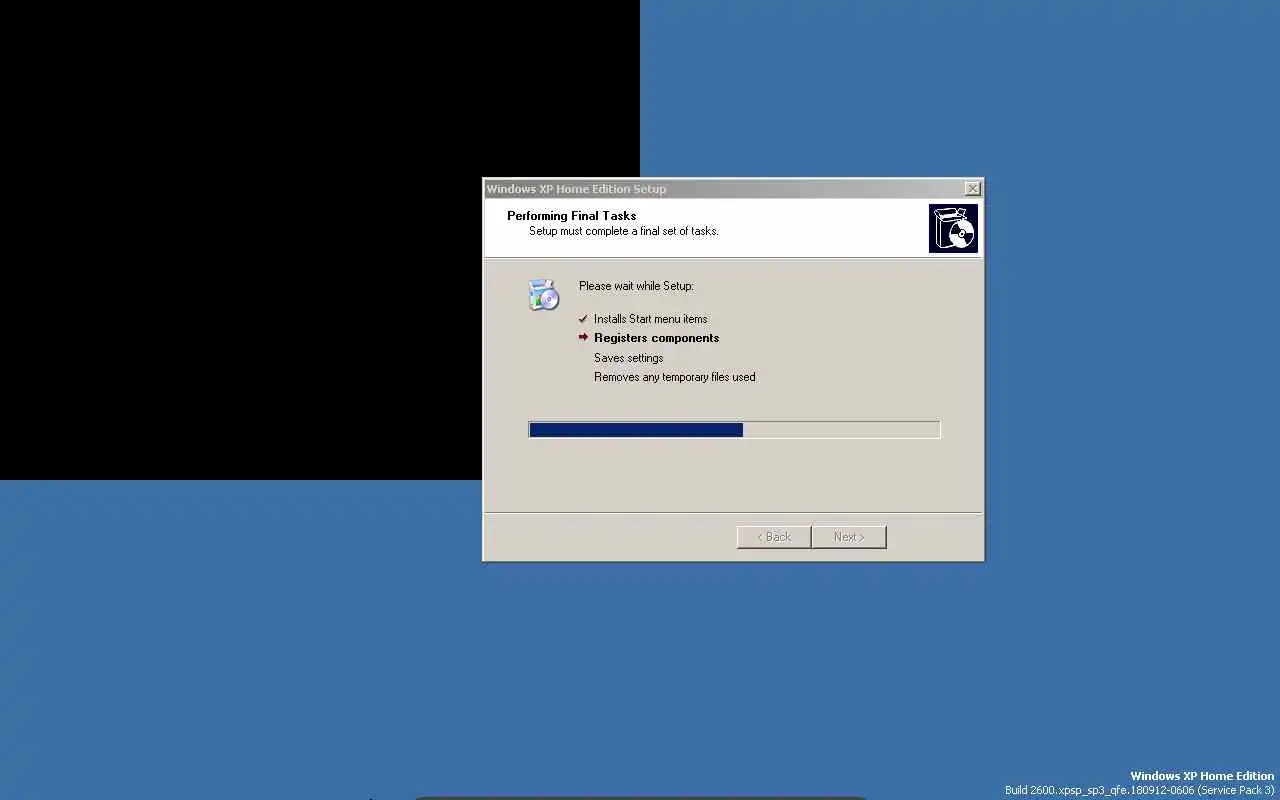The width and height of the screenshot is (1280, 800).
Task: Click the disabled Next button
Action: 849,537
